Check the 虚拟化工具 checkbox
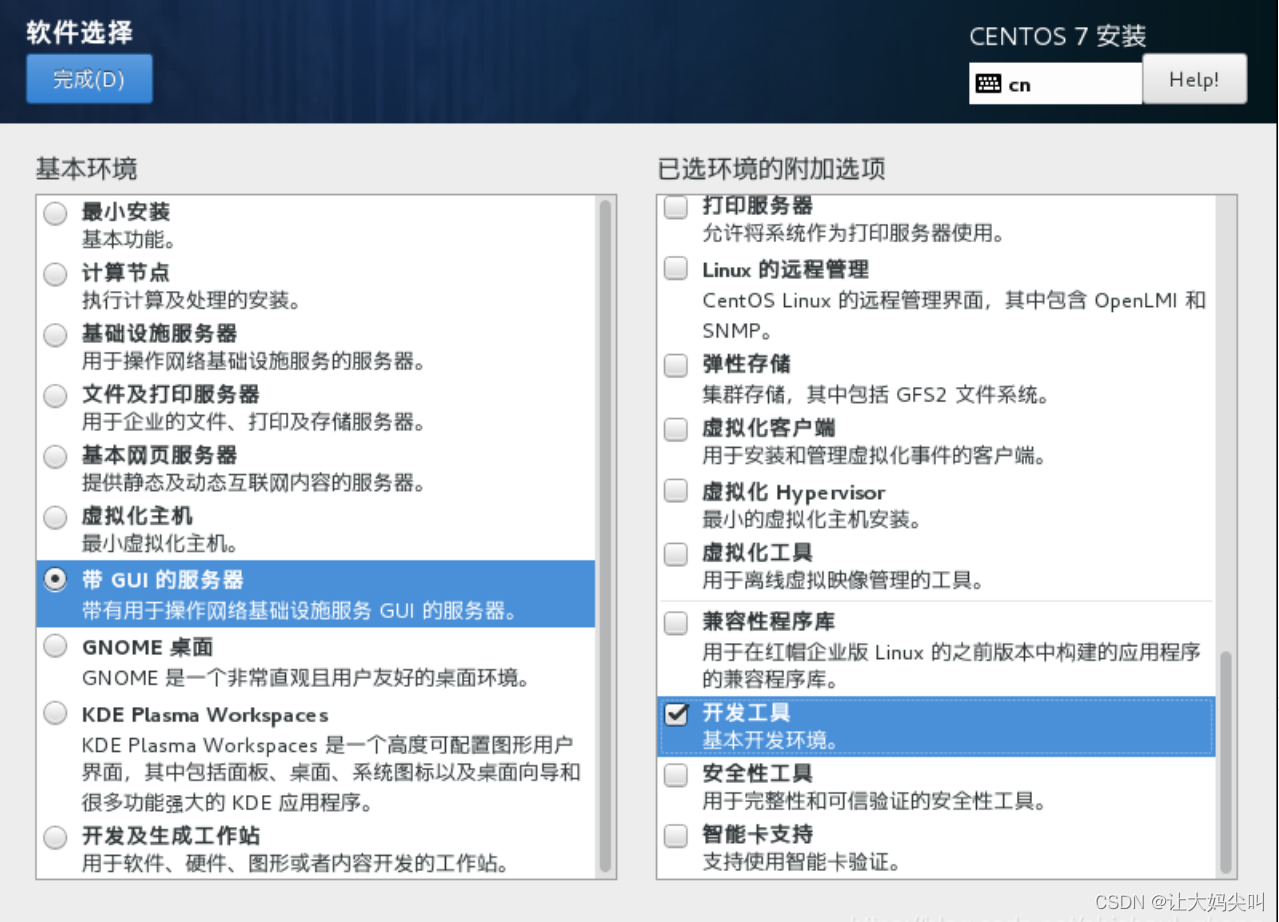Viewport: 1279px width, 922px height. (x=677, y=553)
